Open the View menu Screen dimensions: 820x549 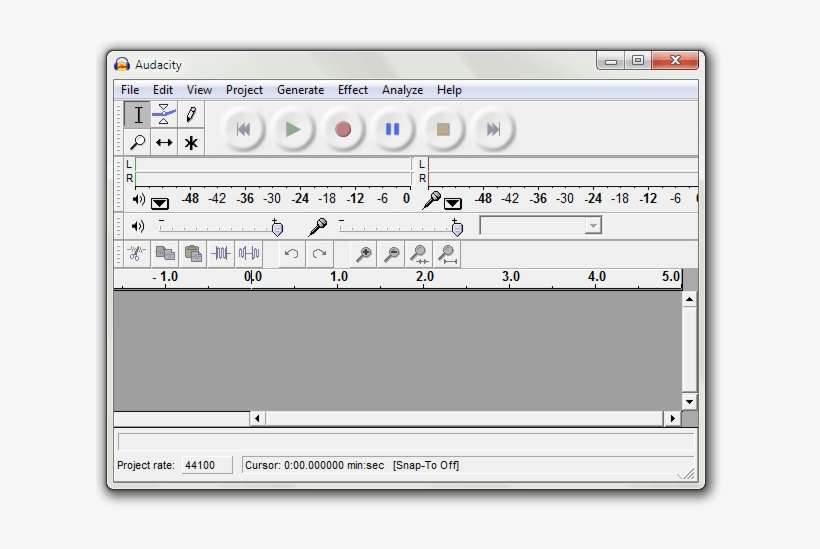click(x=199, y=90)
